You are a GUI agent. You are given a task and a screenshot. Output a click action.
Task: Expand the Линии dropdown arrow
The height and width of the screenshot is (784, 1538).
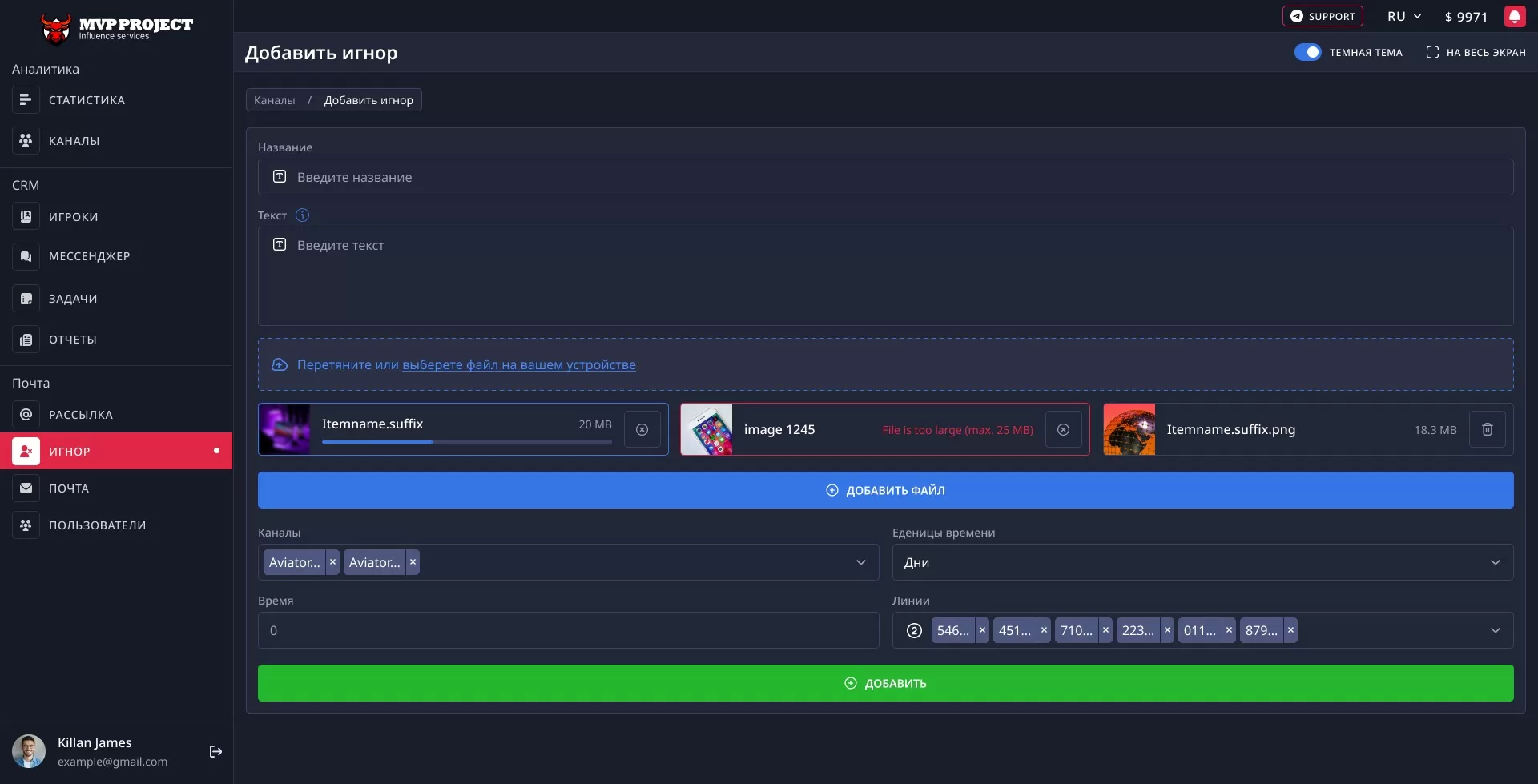click(x=1495, y=630)
